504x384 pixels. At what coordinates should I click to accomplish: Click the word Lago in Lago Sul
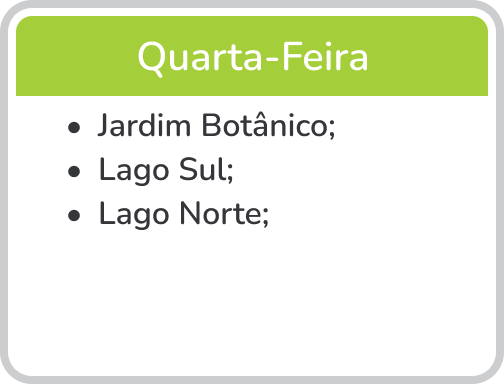click(134, 171)
